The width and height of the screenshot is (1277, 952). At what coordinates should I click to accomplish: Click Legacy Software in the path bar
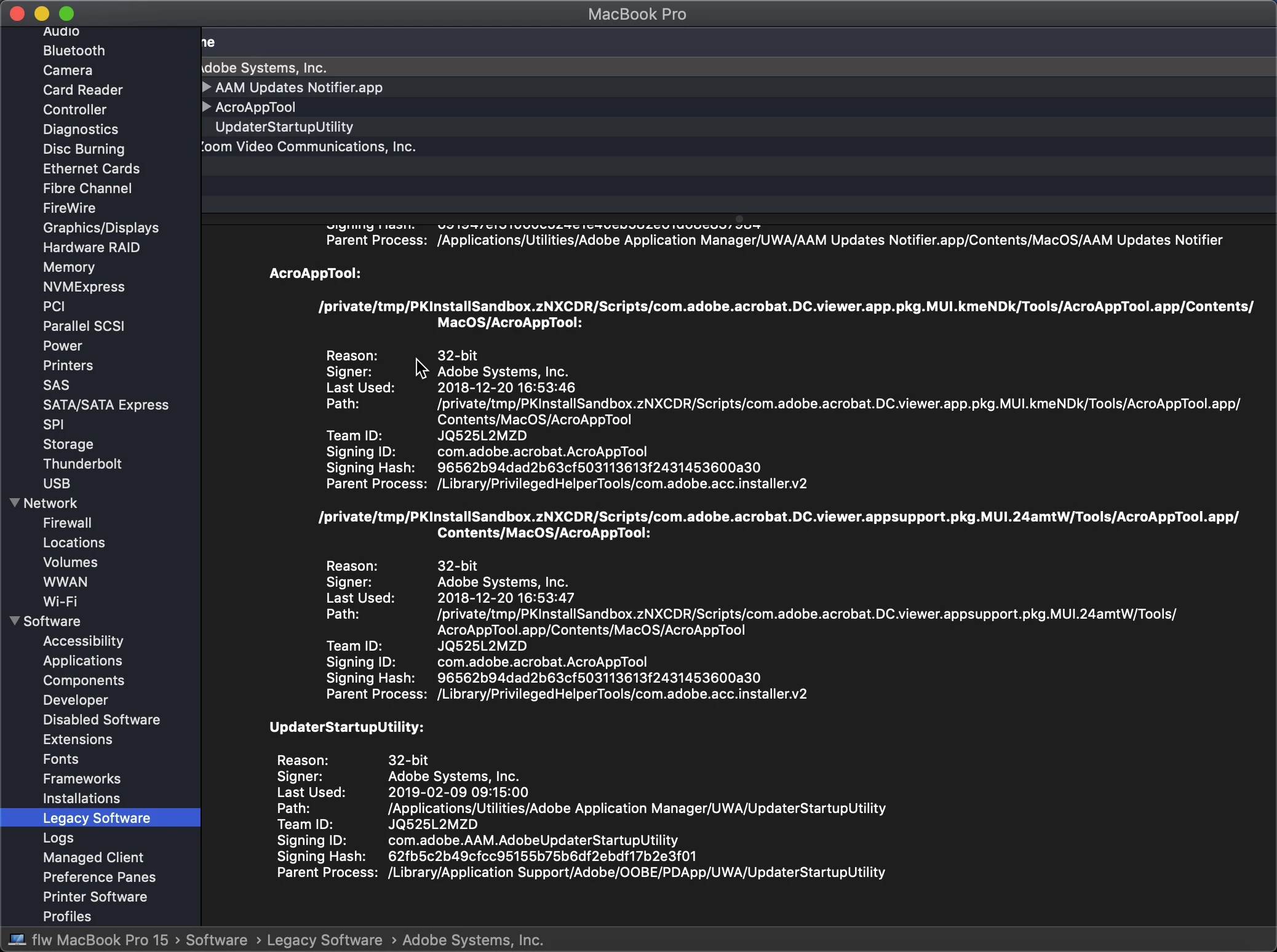pyautogui.click(x=325, y=940)
